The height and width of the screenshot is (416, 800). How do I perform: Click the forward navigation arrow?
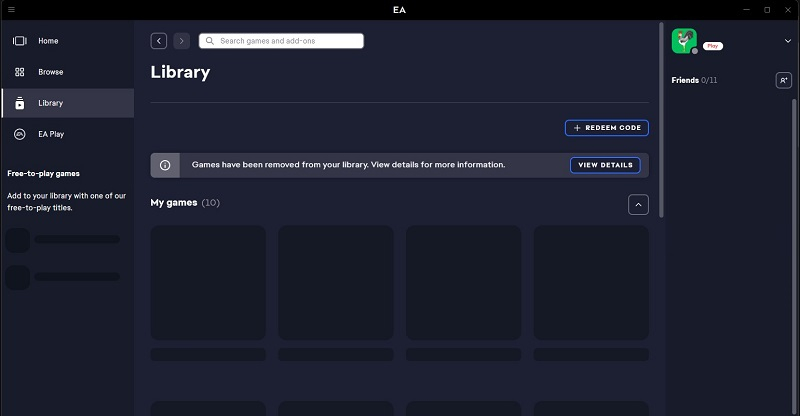181,41
